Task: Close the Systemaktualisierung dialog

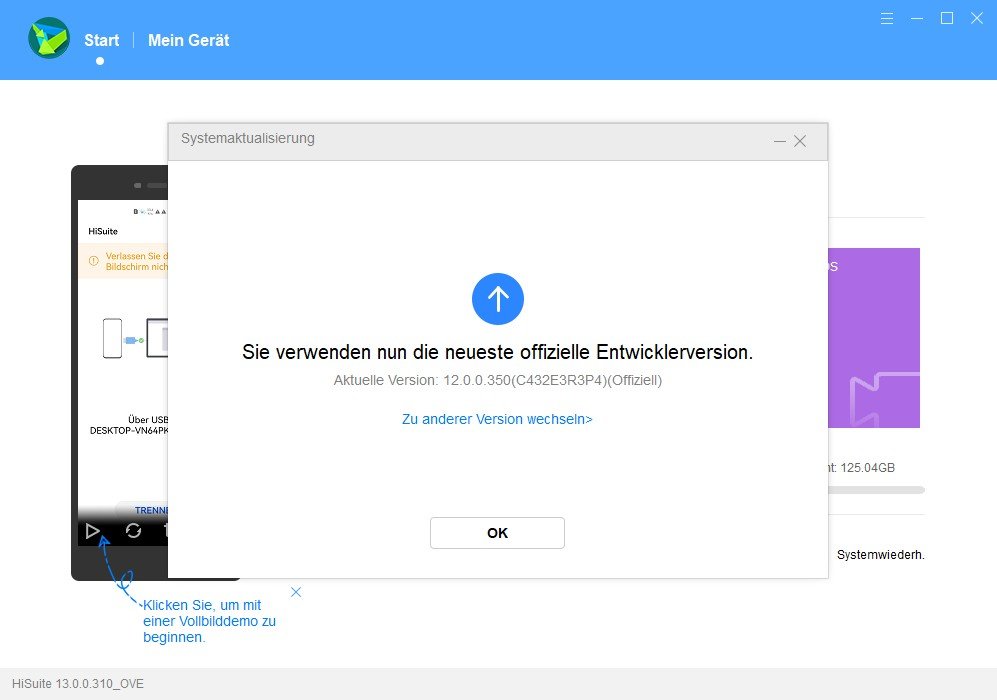Action: [x=800, y=141]
